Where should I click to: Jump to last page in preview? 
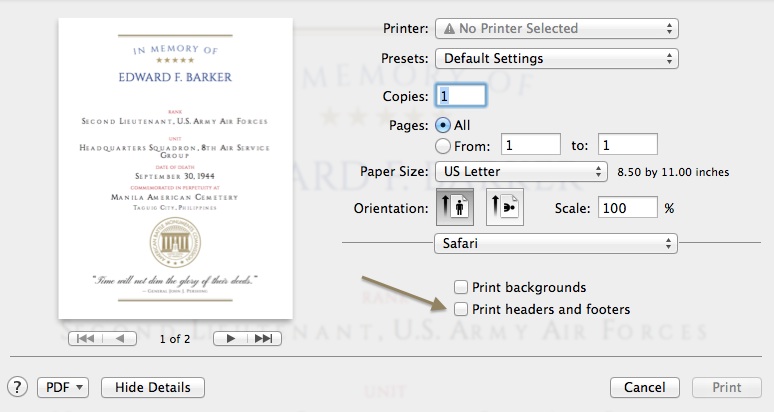[263, 339]
